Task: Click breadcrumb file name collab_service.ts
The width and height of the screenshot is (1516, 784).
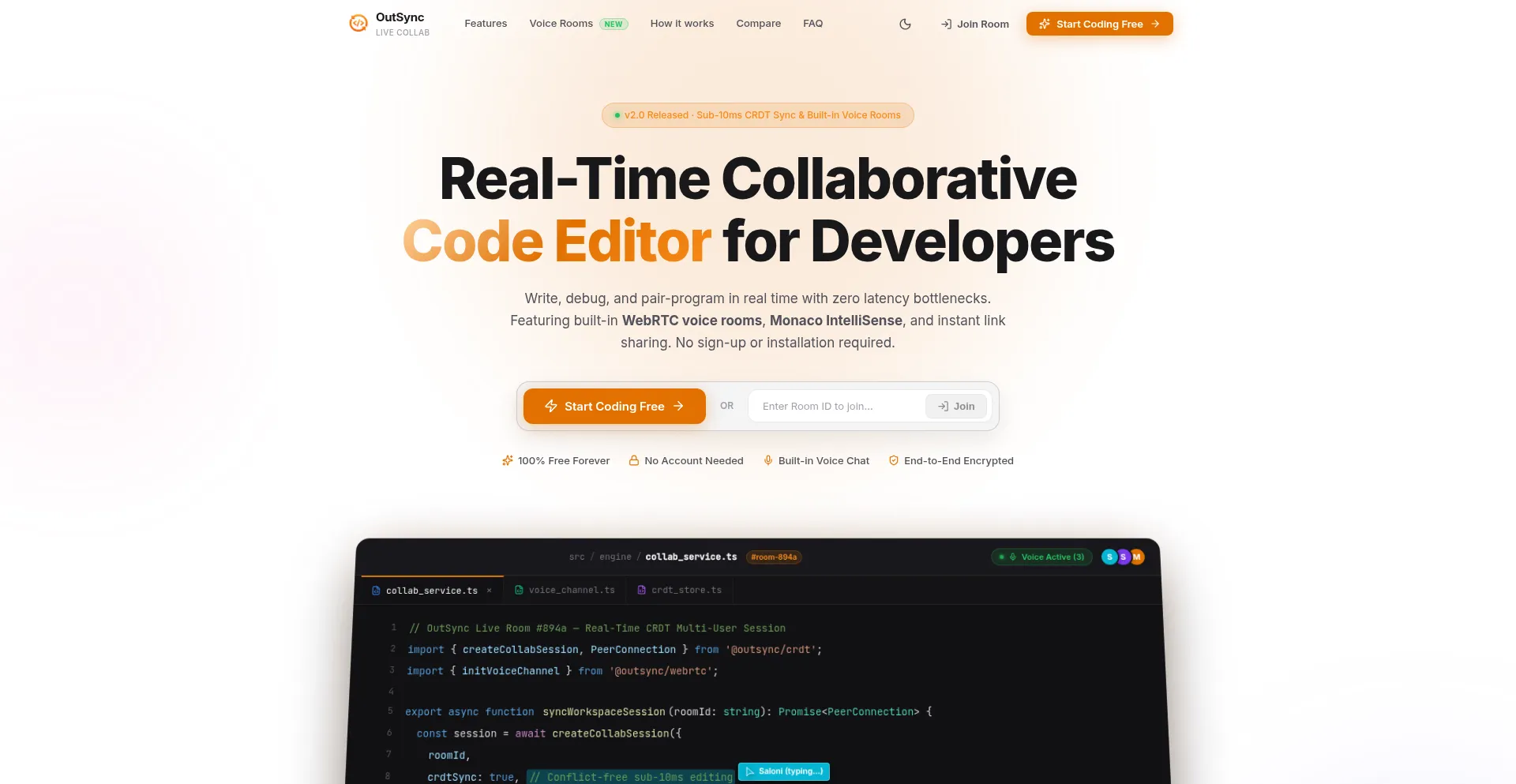Action: 691,557
